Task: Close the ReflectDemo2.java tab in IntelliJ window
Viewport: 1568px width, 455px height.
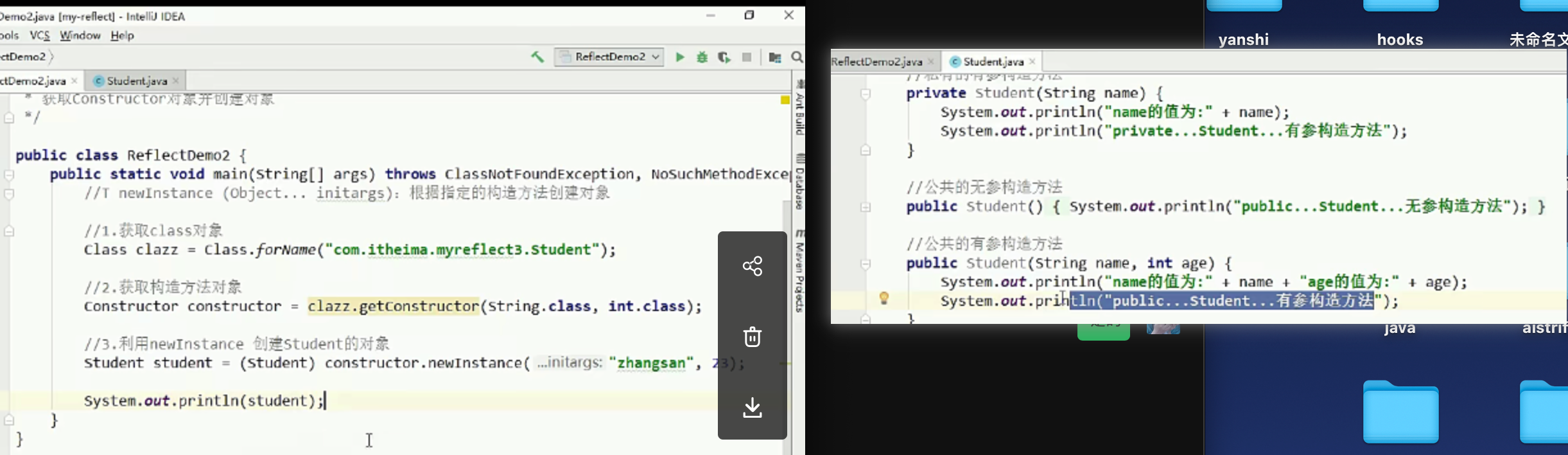Action: (74, 81)
